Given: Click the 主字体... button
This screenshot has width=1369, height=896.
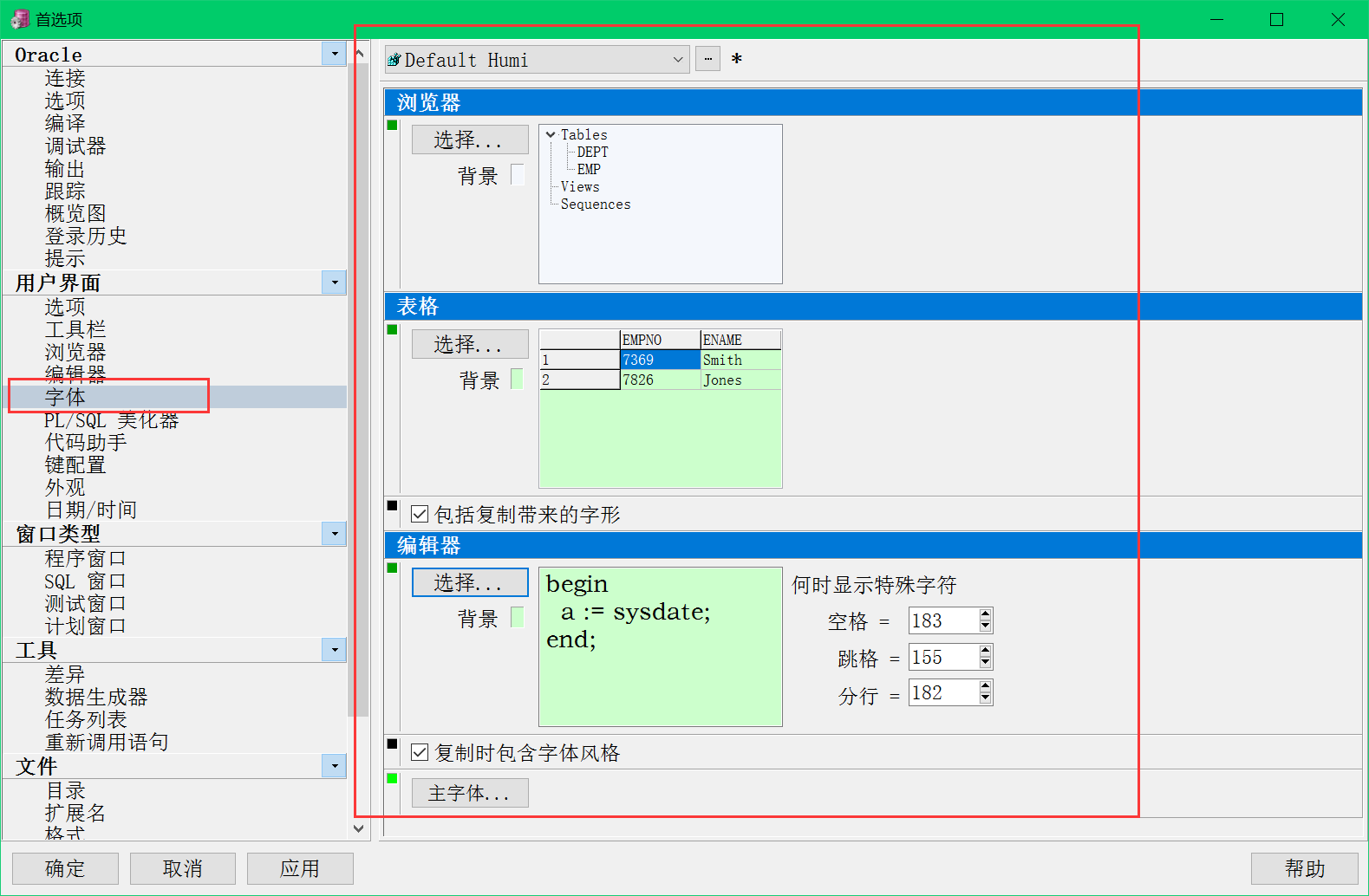Looking at the screenshot, I should pyautogui.click(x=470, y=793).
